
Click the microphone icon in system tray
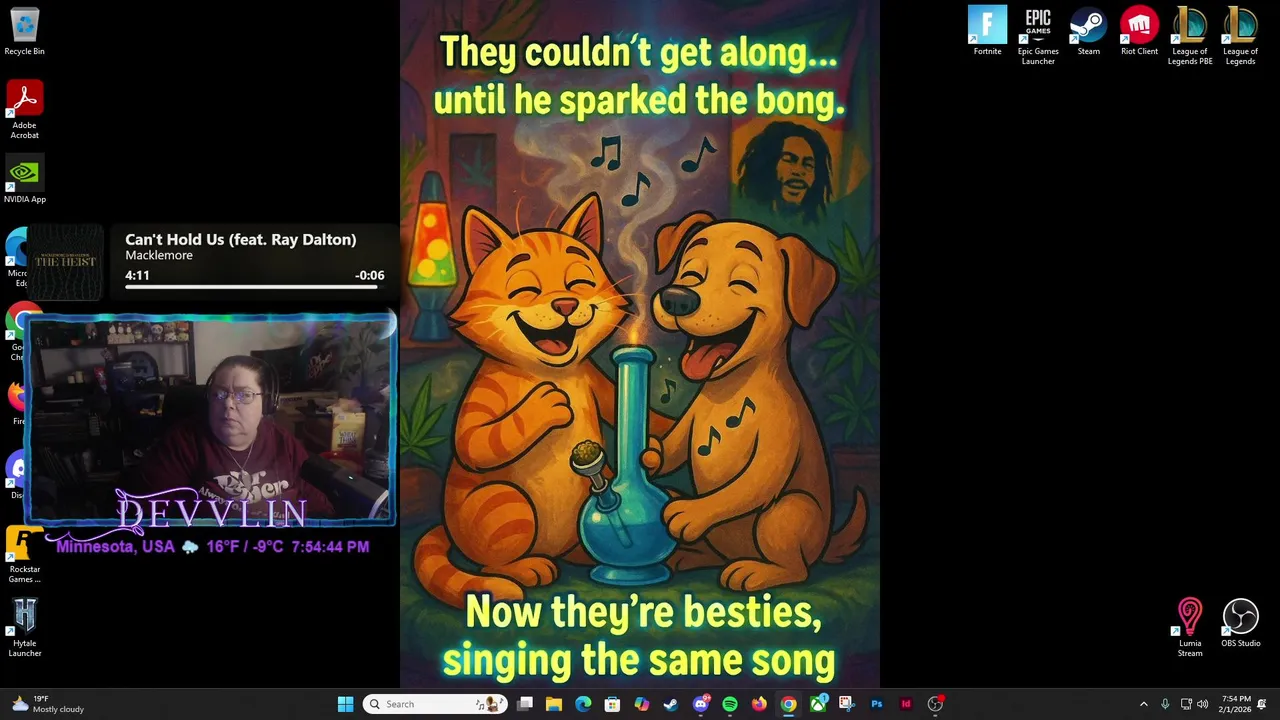pos(1165,704)
